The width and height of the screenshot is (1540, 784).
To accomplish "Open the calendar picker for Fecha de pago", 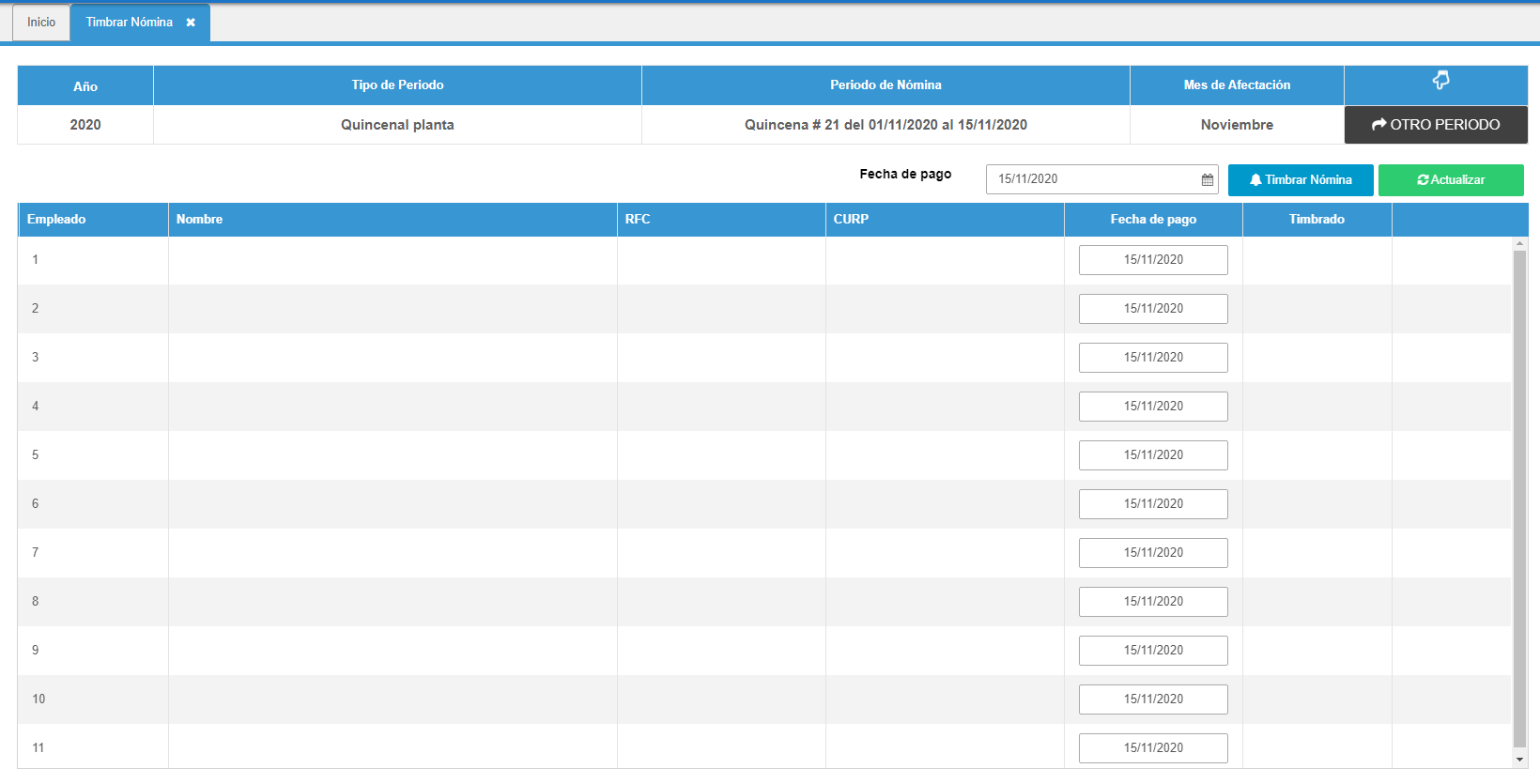I will click(1207, 179).
